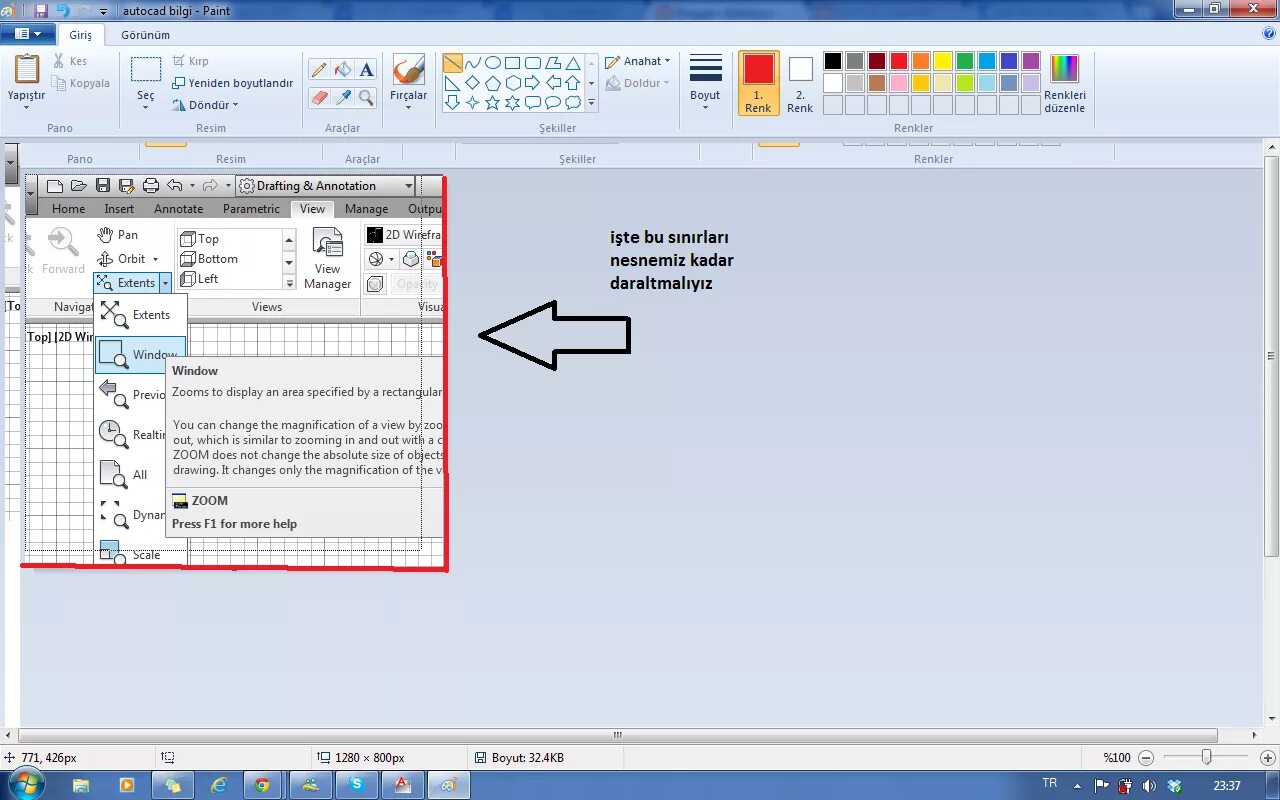Click Yeniden boyutlandır resize button
1280x800 pixels.
(233, 83)
